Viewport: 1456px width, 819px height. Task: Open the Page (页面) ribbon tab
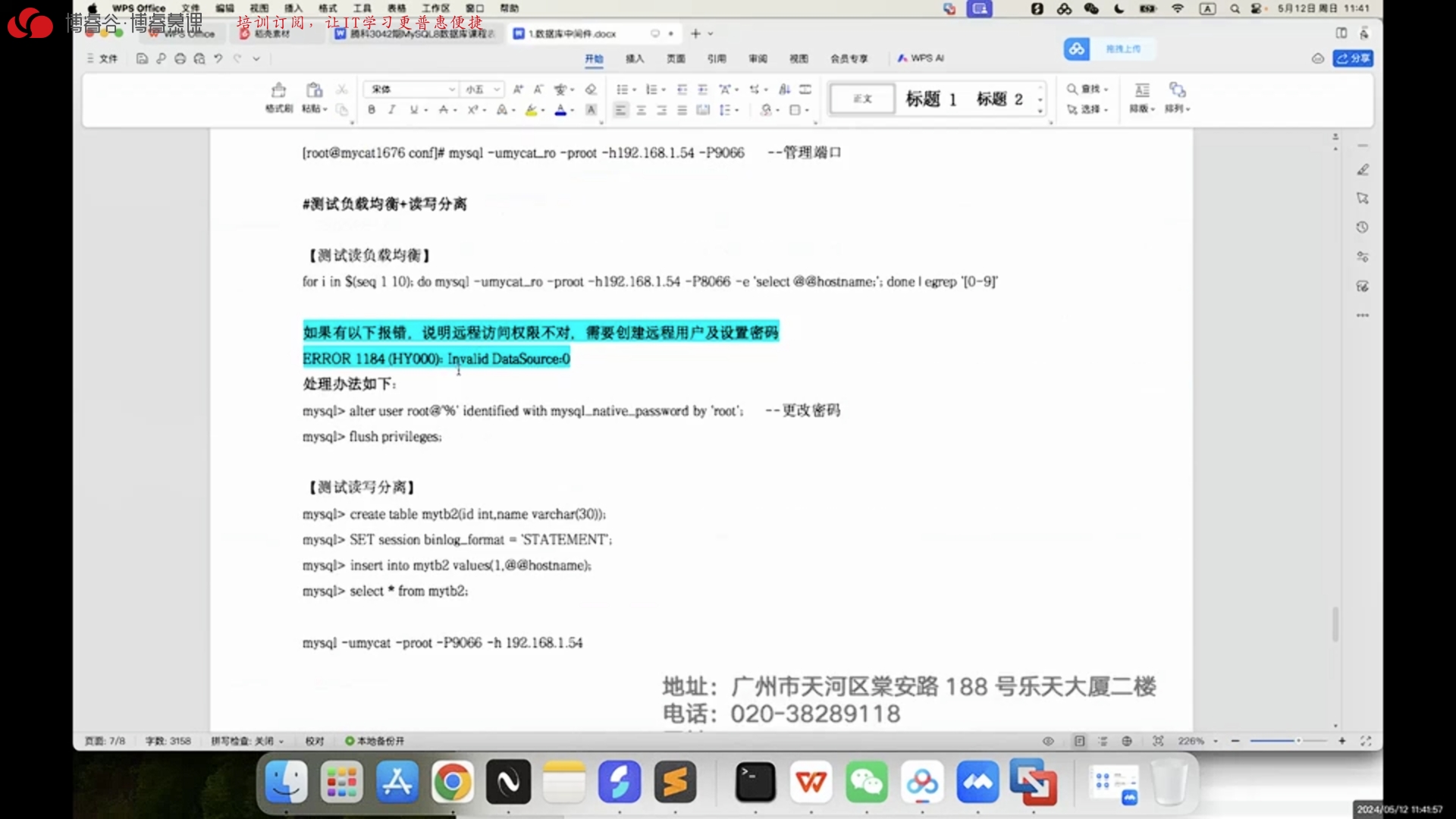click(676, 58)
